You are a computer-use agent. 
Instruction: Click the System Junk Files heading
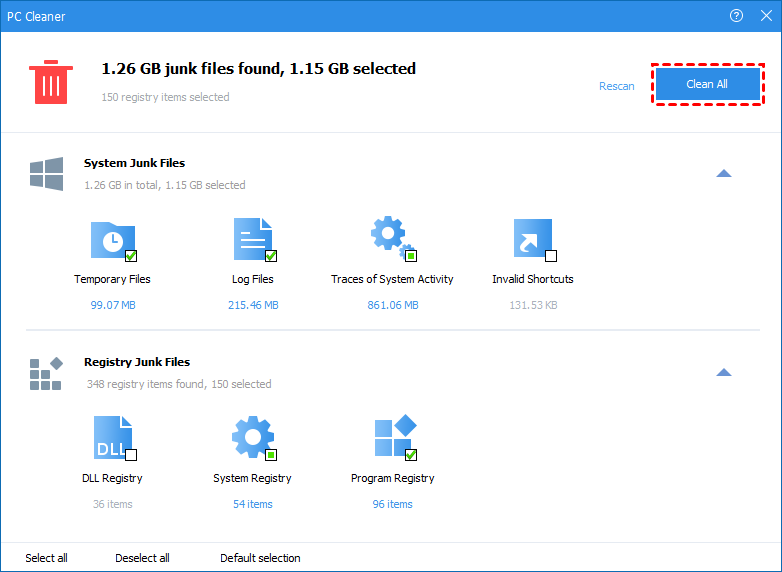pyautogui.click(x=134, y=163)
